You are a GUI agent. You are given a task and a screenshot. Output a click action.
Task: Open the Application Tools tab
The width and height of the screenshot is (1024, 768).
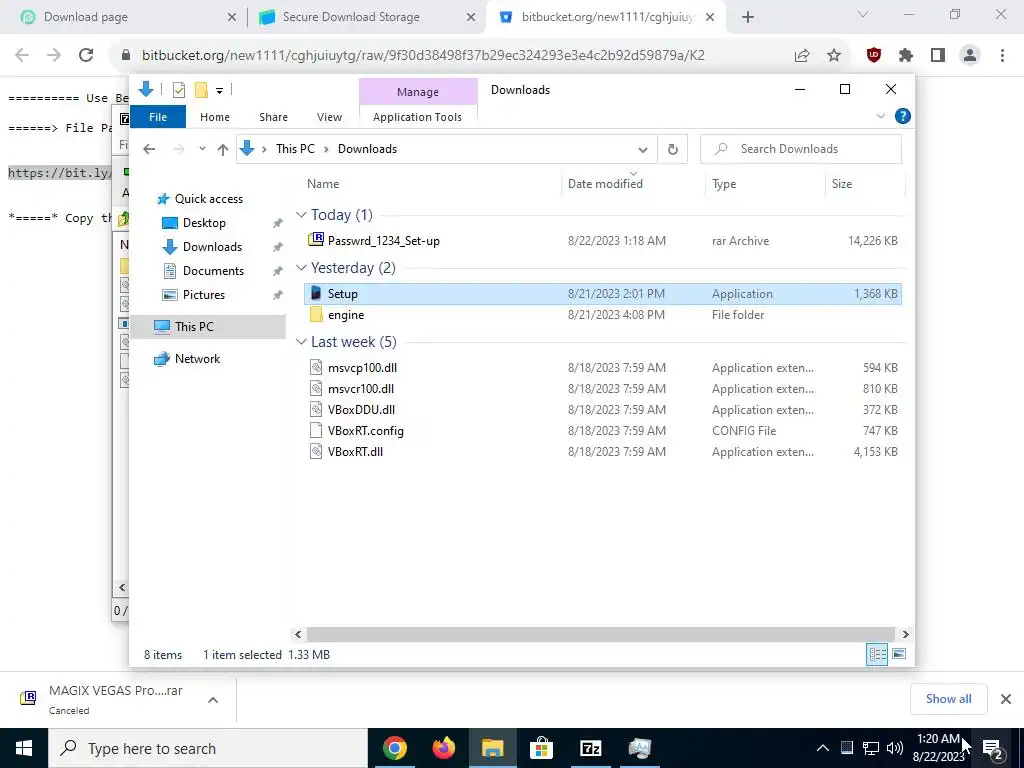(417, 117)
